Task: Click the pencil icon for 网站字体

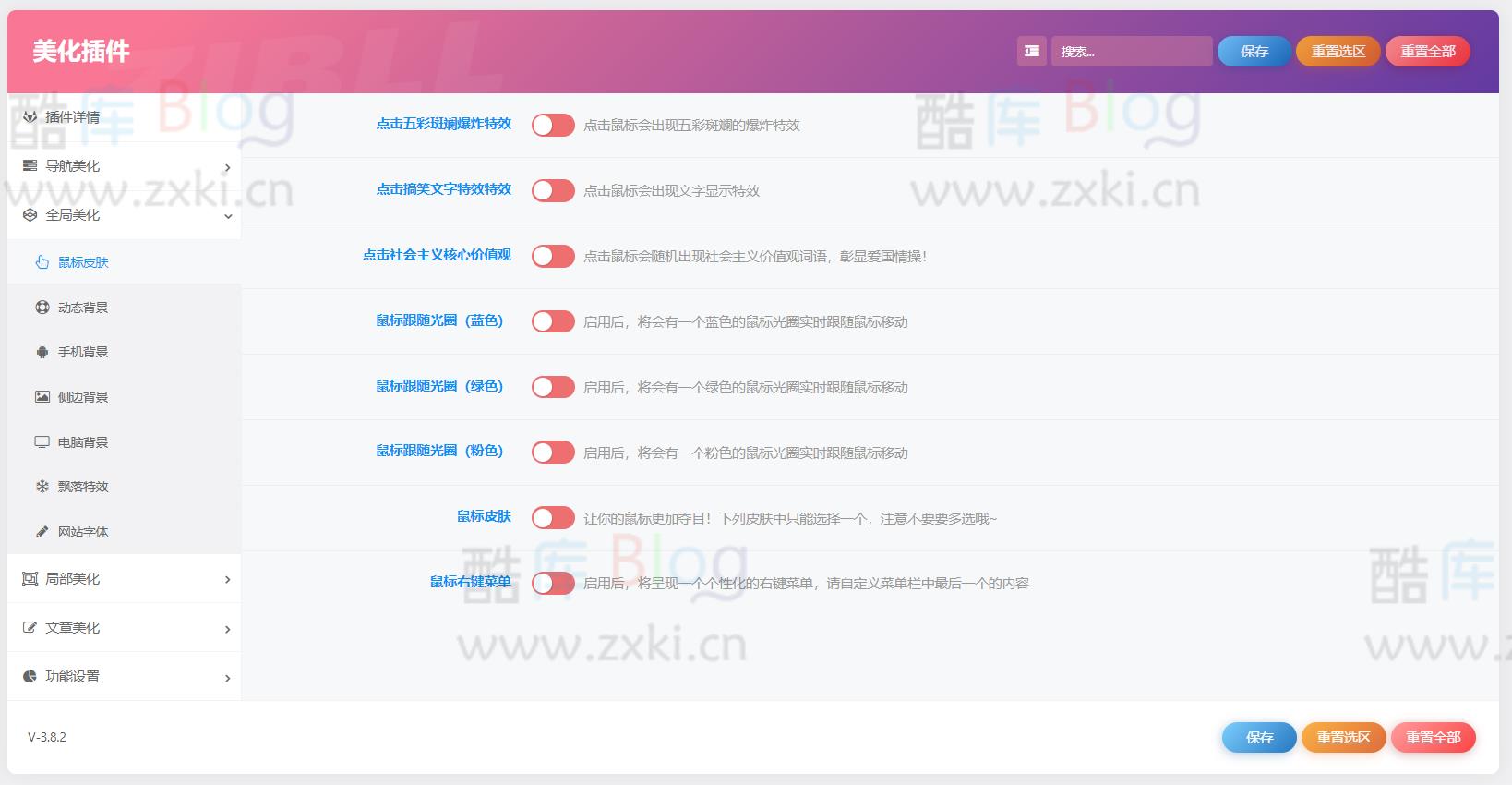Action: [x=42, y=532]
